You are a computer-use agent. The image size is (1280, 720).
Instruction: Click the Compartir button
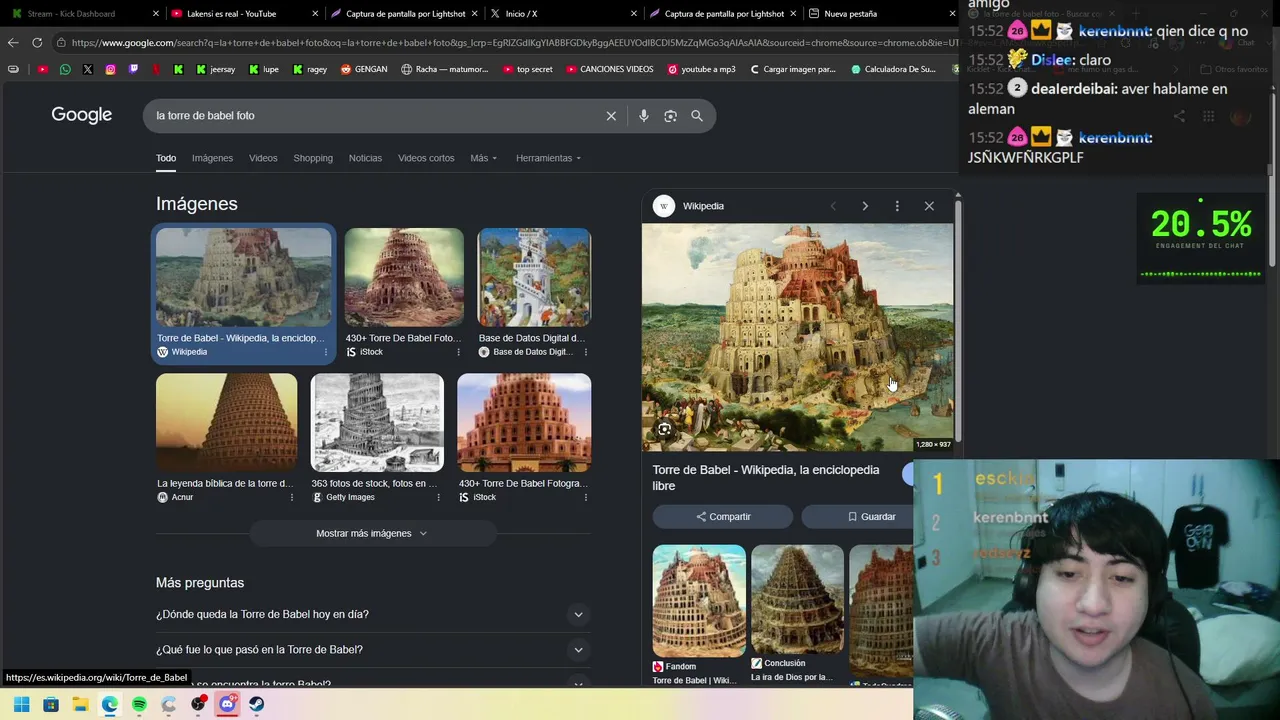click(x=723, y=517)
